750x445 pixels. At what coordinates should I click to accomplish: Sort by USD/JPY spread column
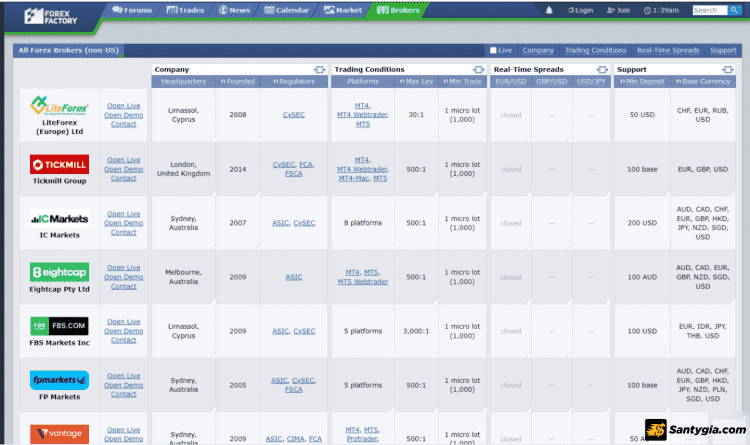click(x=591, y=81)
